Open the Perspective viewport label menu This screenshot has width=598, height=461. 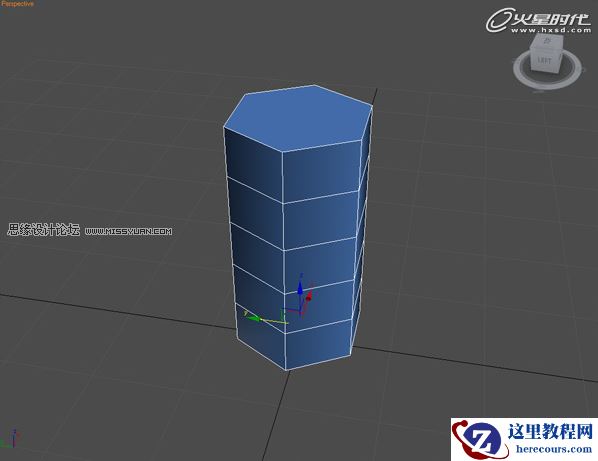coord(18,4)
